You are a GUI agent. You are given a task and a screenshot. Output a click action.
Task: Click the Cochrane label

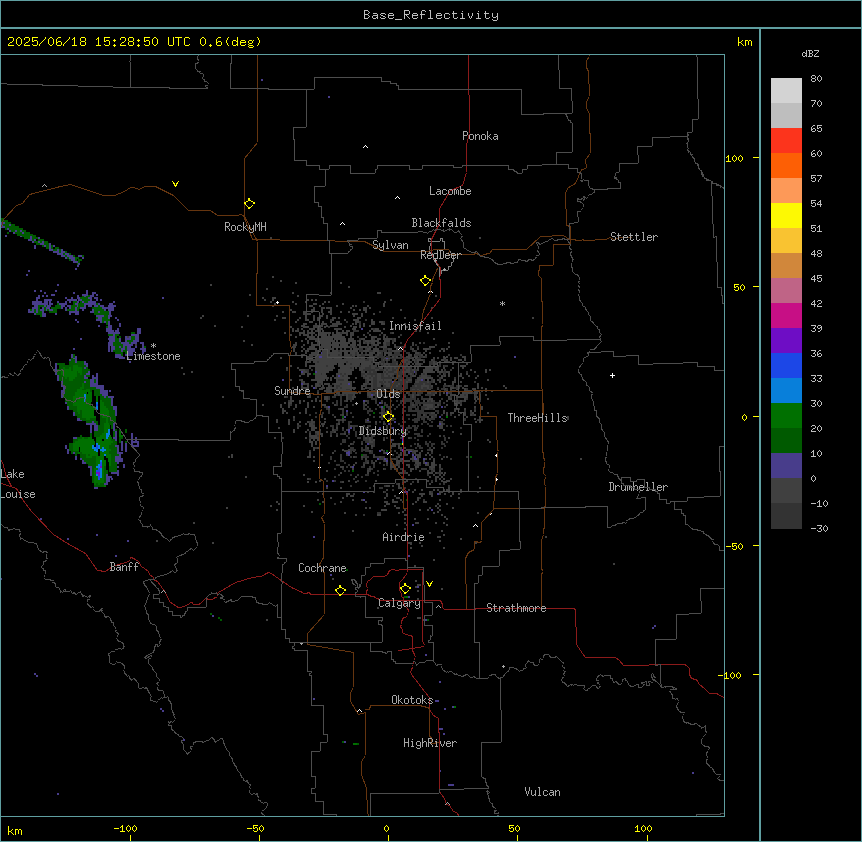322,568
